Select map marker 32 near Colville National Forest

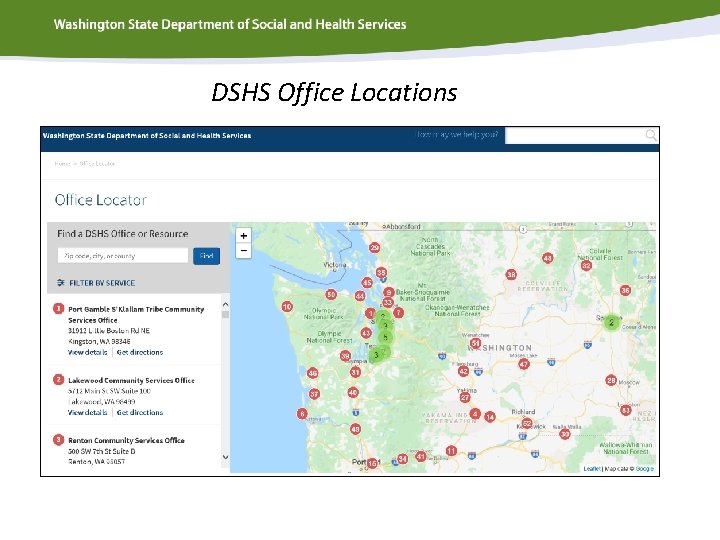(586, 265)
